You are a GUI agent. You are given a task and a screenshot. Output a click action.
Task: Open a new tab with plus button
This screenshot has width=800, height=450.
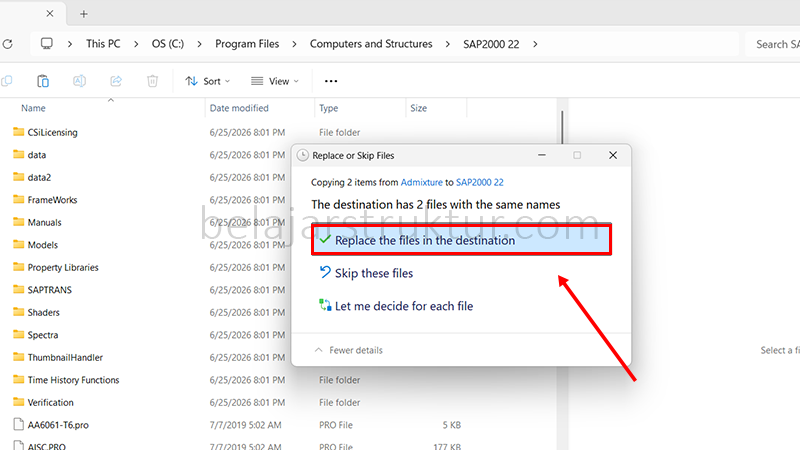point(84,14)
